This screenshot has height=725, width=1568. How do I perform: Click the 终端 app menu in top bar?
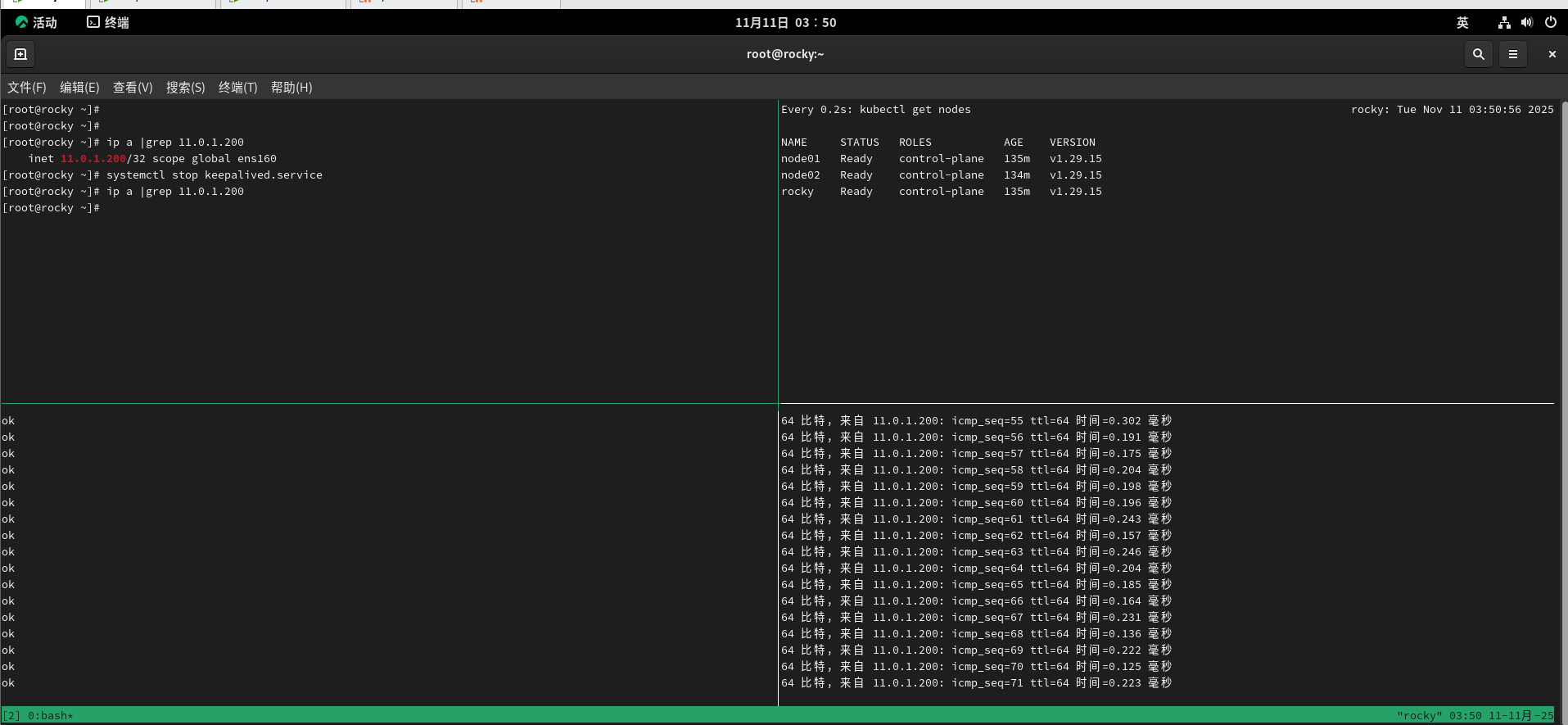[108, 22]
